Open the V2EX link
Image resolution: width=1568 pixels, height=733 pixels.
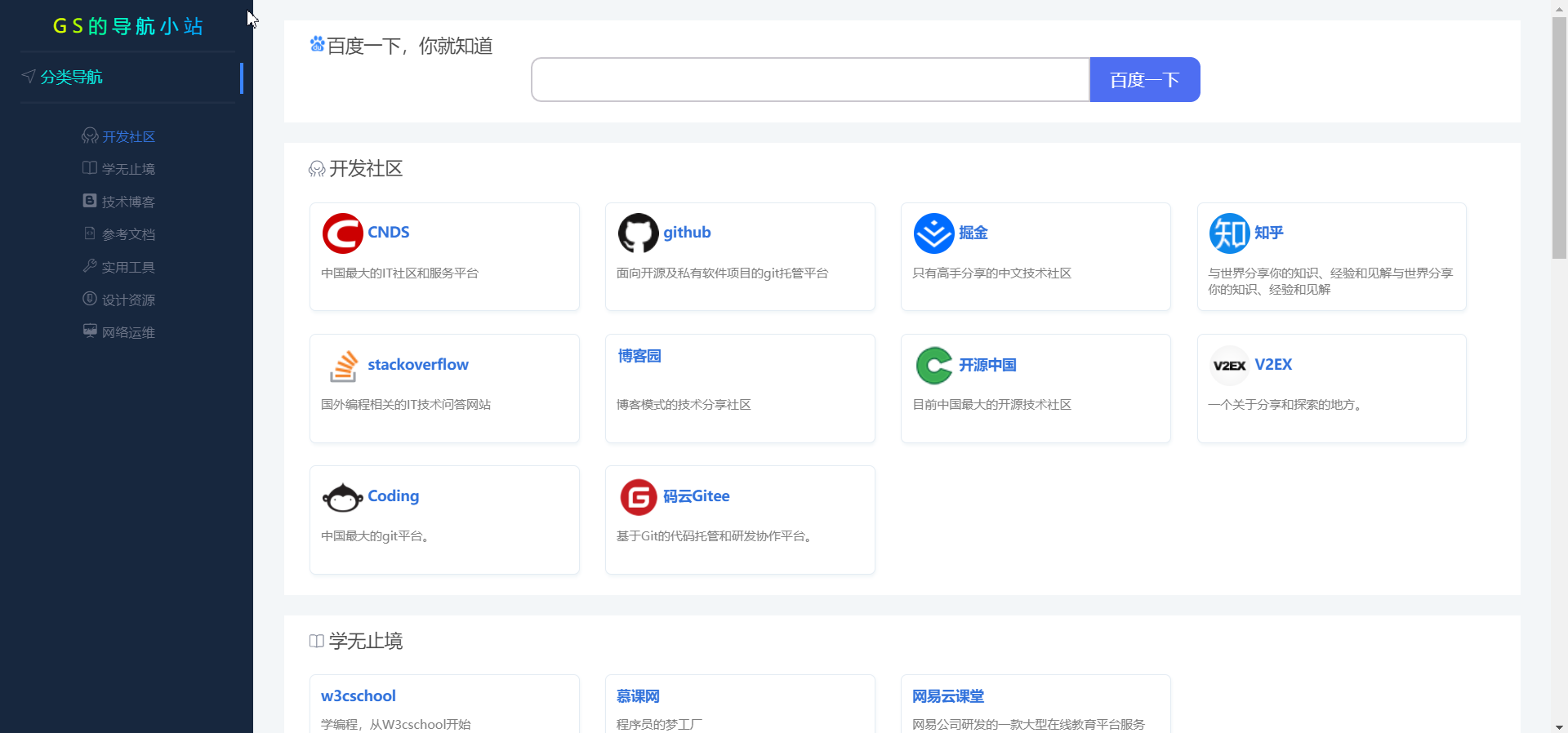pos(1273,365)
